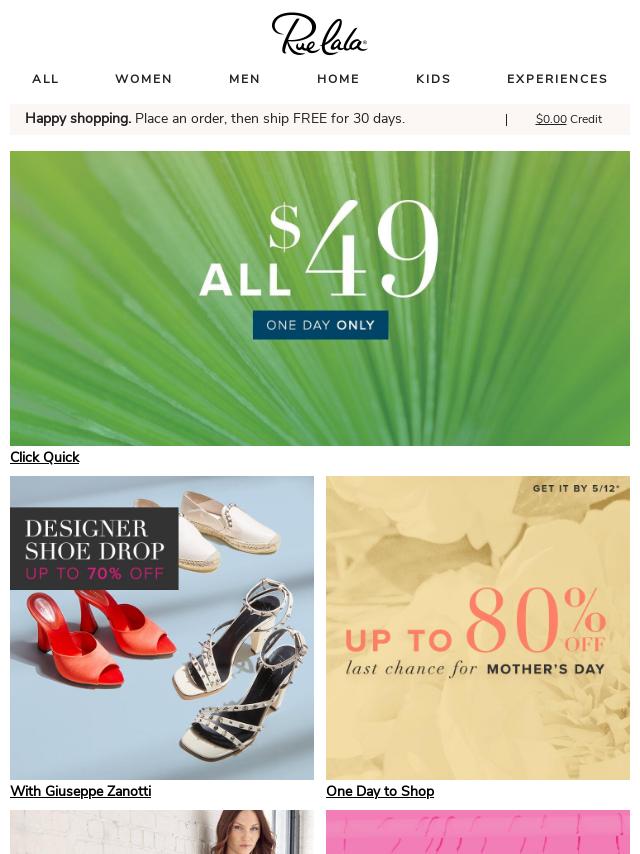
Task: Click the Rue La La logo
Action: coord(319,34)
